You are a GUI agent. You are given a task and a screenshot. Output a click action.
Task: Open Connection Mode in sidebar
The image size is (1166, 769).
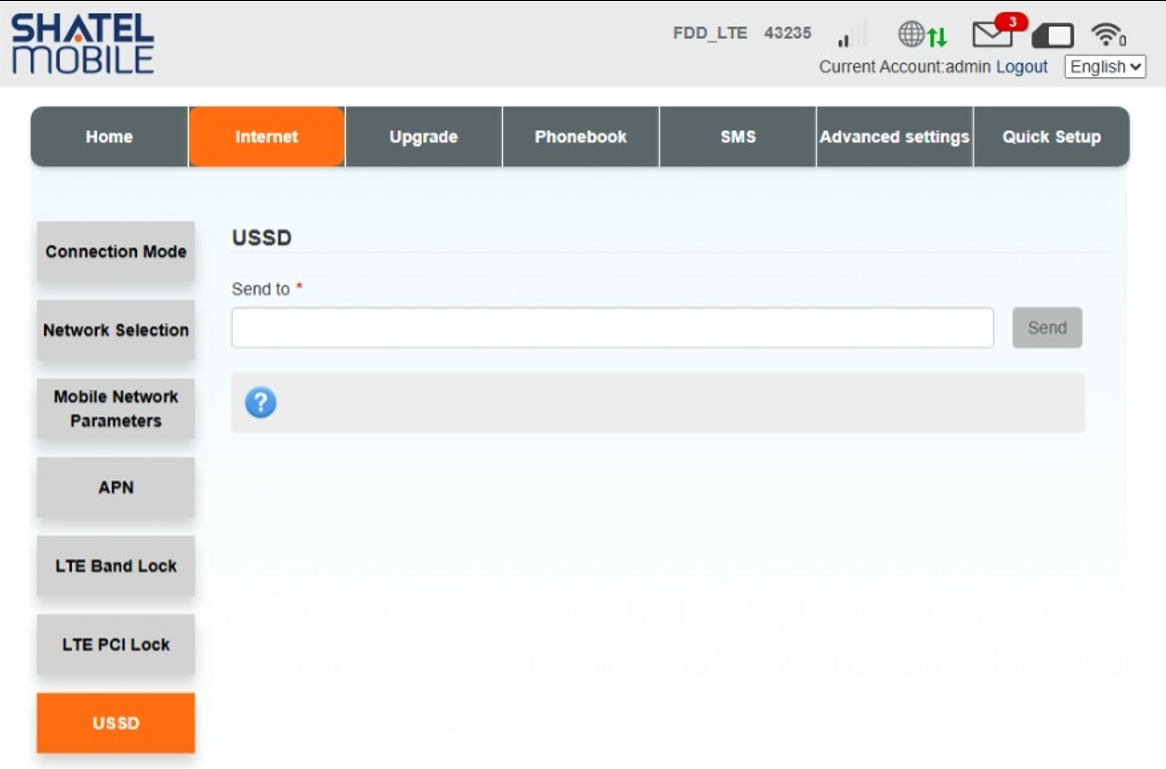[x=116, y=251]
